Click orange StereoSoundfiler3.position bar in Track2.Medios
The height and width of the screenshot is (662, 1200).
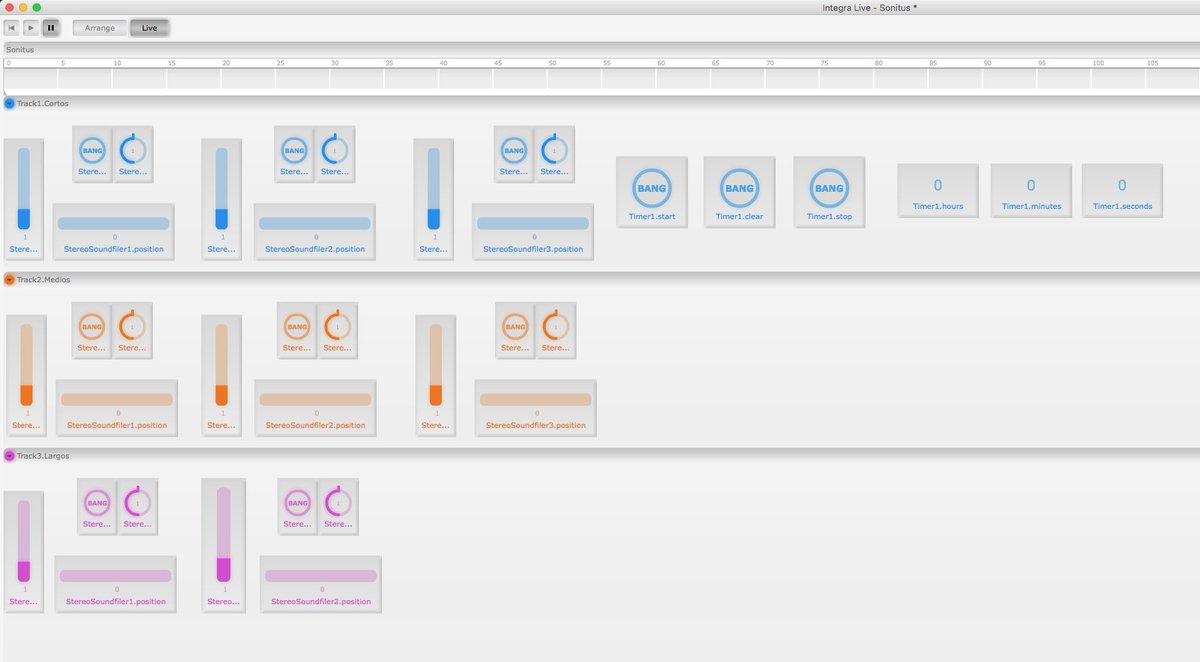coord(535,399)
